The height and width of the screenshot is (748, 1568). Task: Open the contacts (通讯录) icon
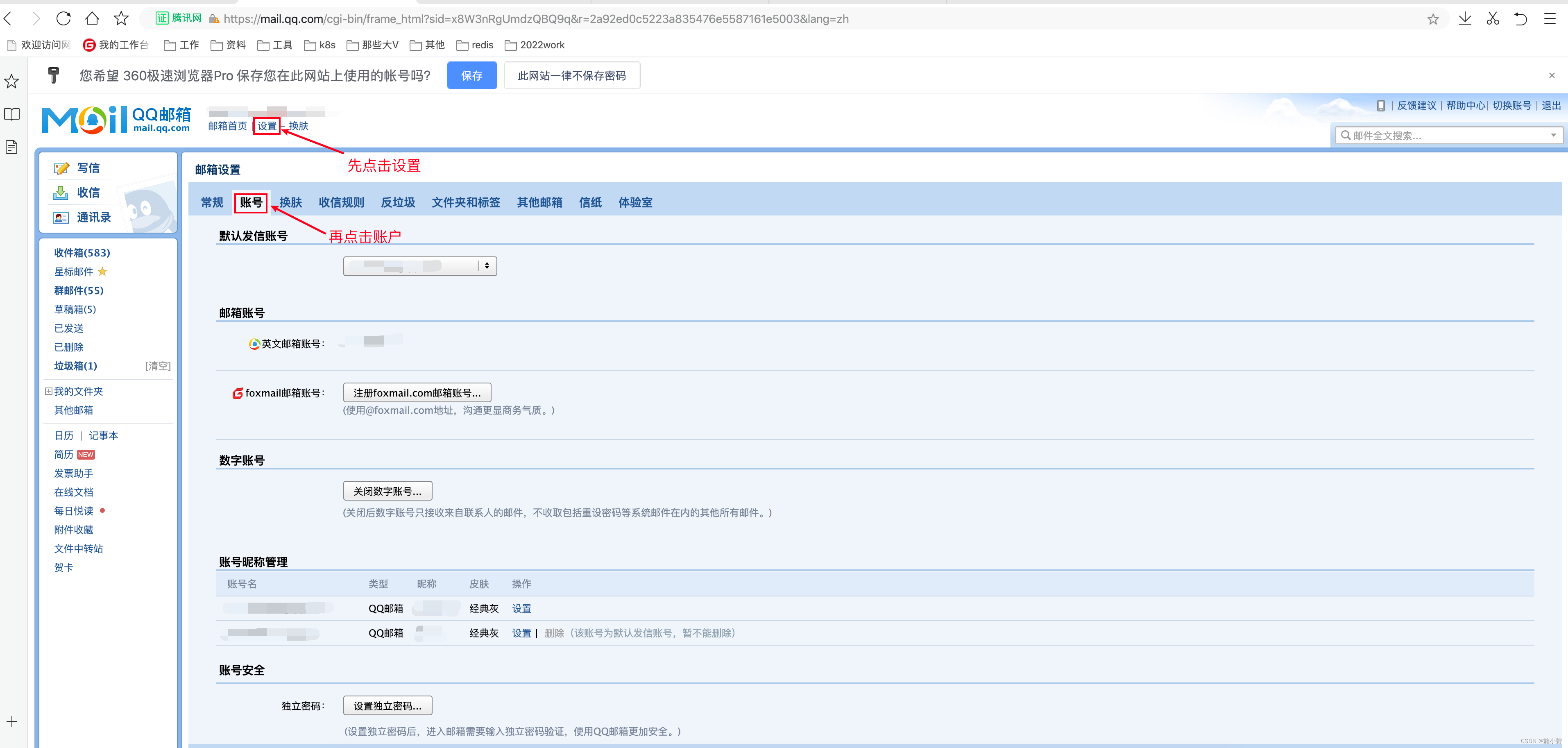[61, 217]
